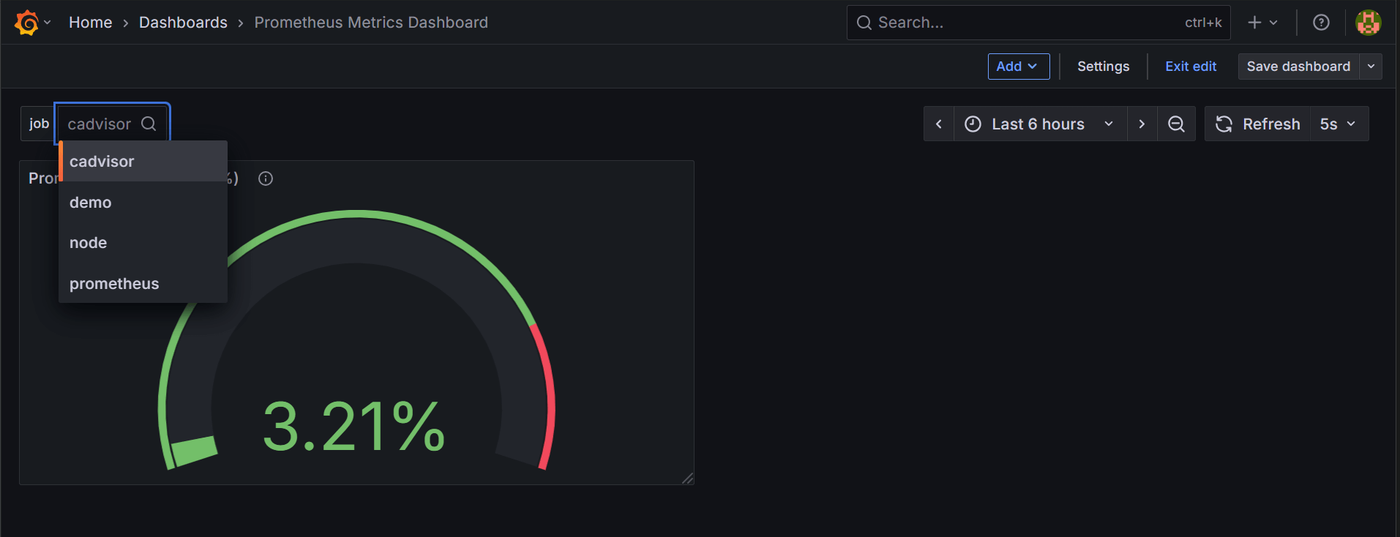
Task: Open the 5s refresh interval dropdown
Action: pos(1339,124)
